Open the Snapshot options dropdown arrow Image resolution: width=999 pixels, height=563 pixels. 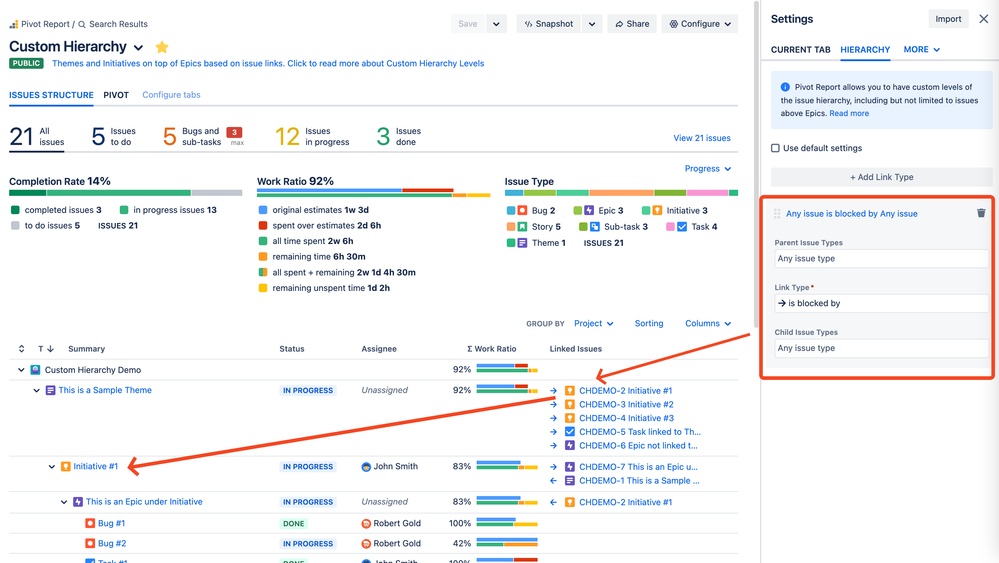point(592,24)
